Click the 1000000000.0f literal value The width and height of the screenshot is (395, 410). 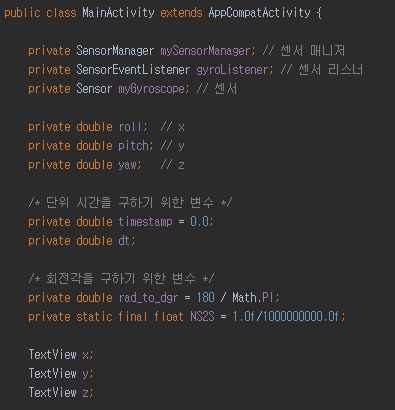coord(301,316)
